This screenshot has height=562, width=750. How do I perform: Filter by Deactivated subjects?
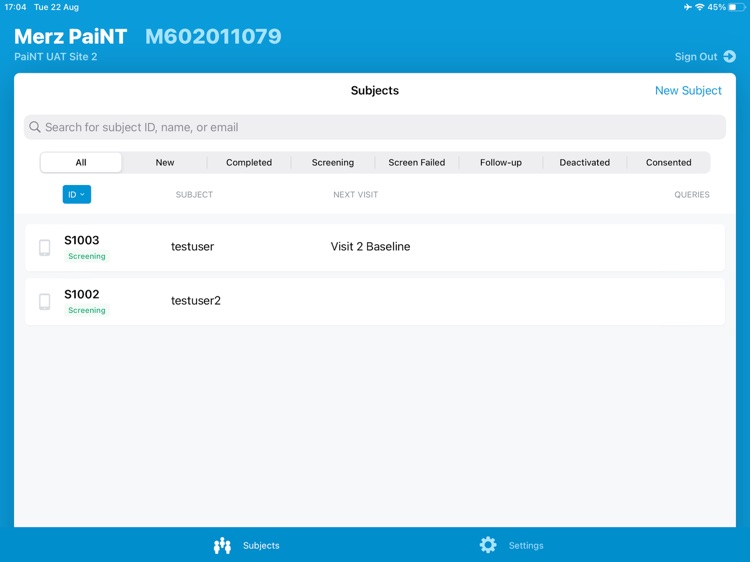point(585,163)
